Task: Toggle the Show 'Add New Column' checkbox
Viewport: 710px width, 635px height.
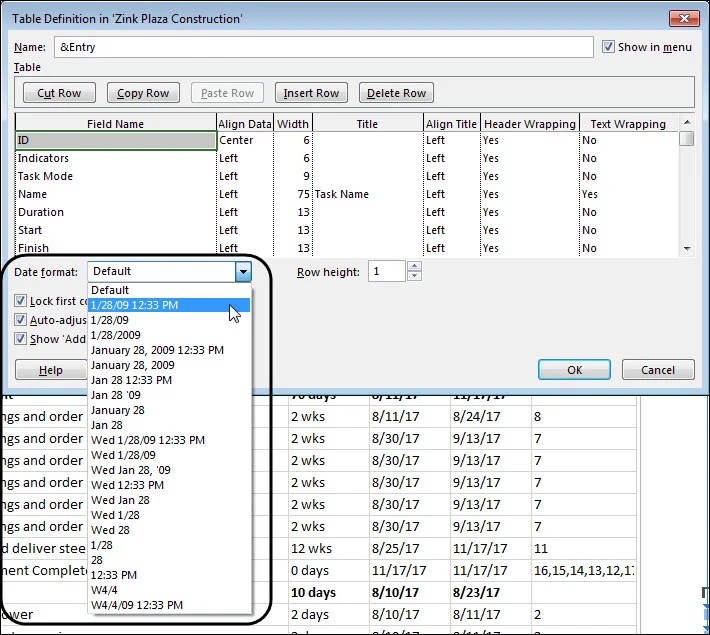Action: [20, 339]
